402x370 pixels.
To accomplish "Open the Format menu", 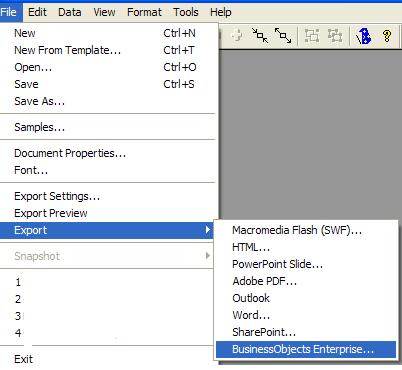I will pyautogui.click(x=144, y=12).
